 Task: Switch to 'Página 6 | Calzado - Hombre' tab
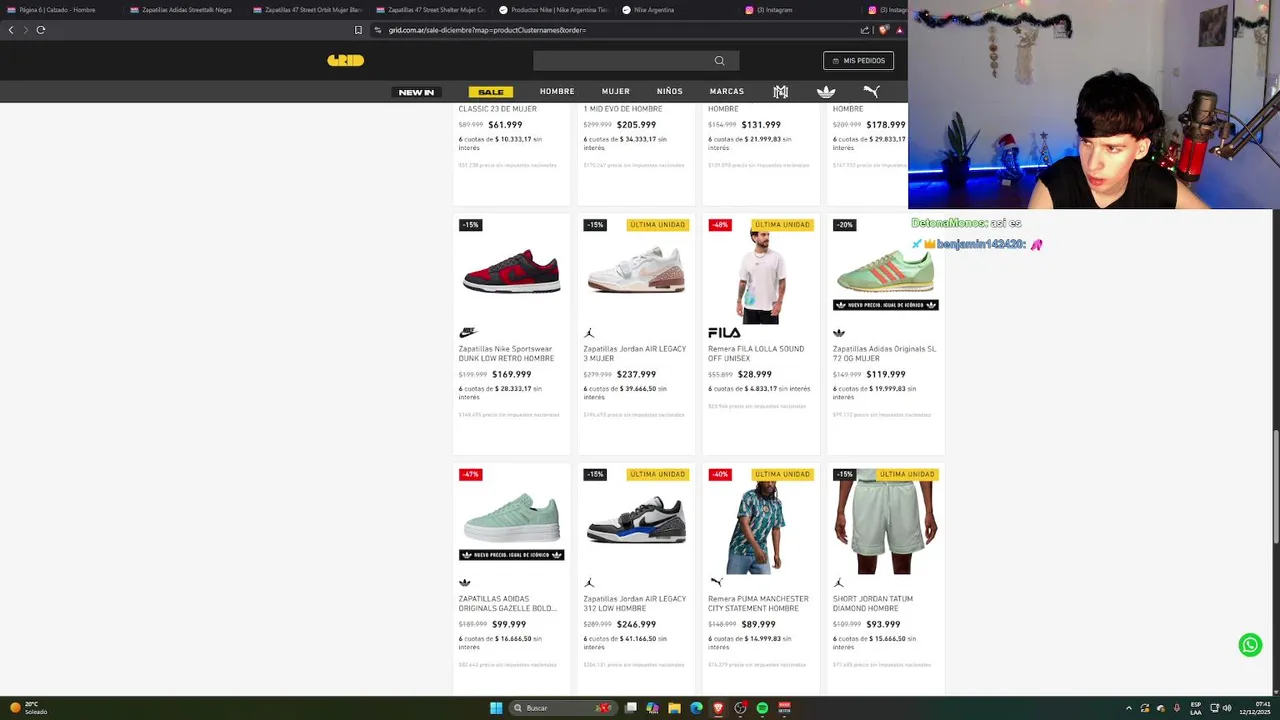pyautogui.click(x=58, y=10)
